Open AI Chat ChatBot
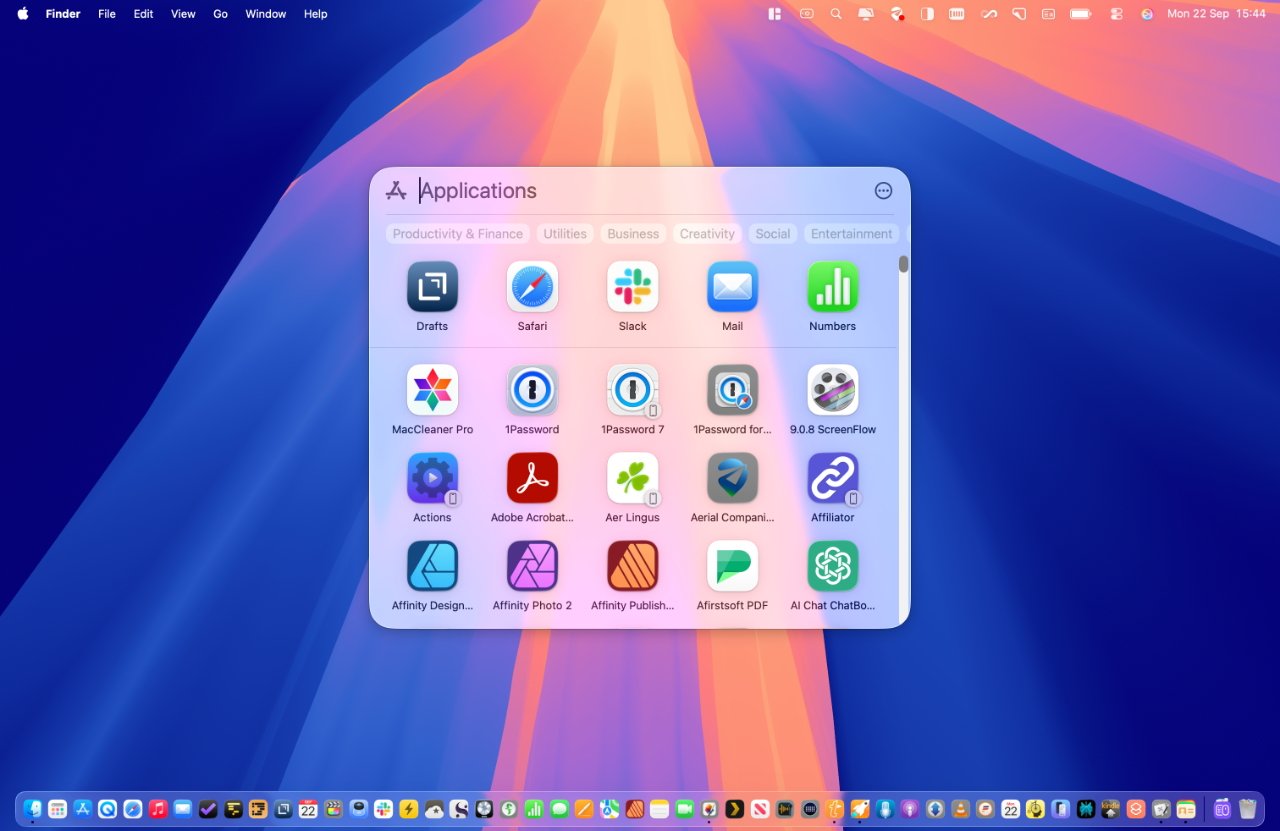 [x=832, y=565]
